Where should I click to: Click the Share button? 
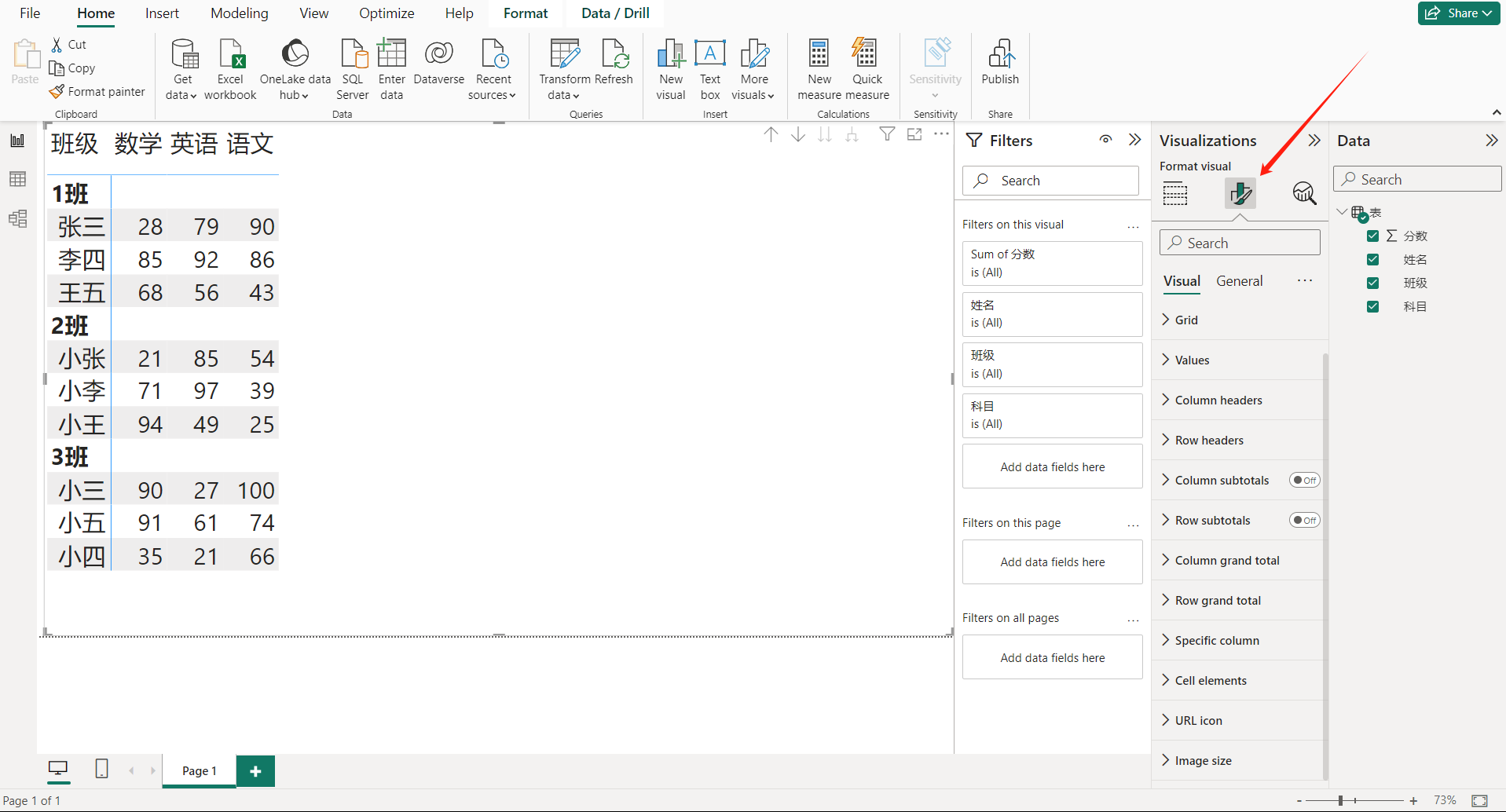(1459, 13)
